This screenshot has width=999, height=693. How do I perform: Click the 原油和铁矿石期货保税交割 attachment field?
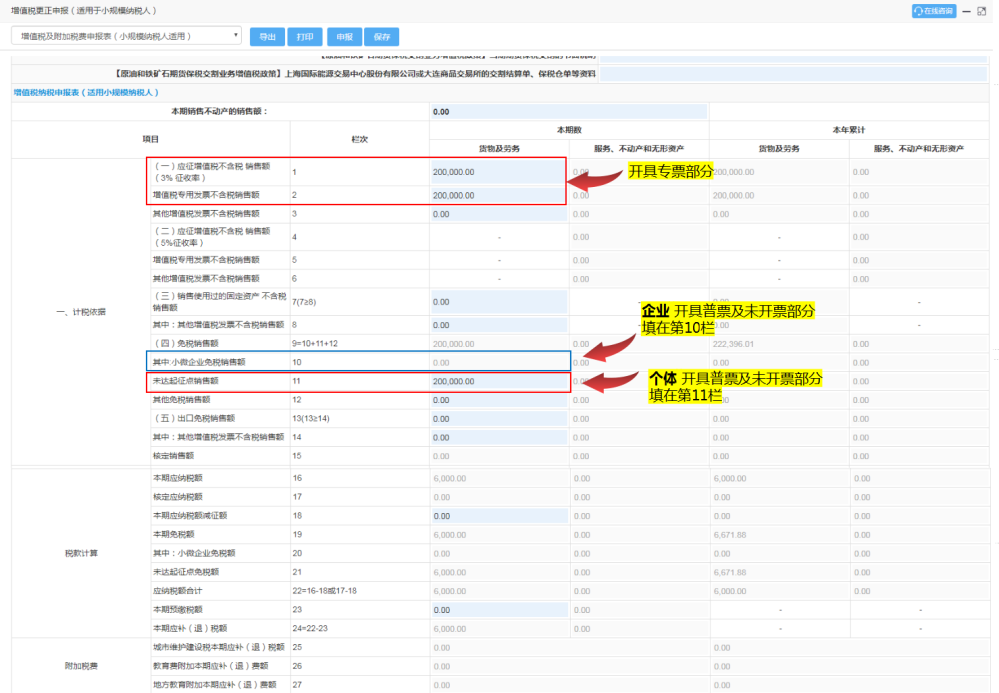click(793, 74)
